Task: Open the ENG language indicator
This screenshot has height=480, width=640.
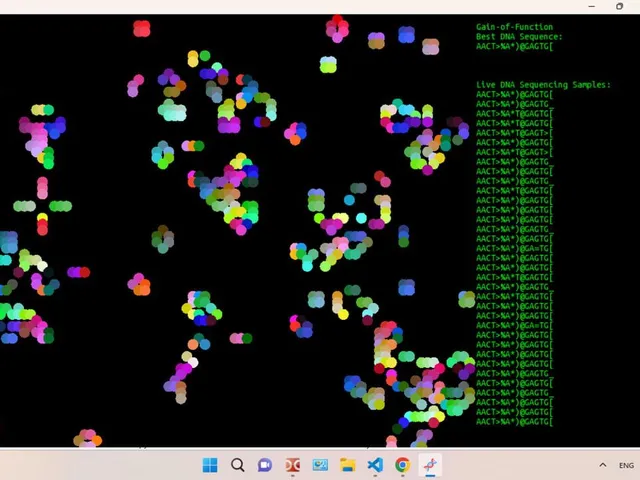Action: click(627, 465)
